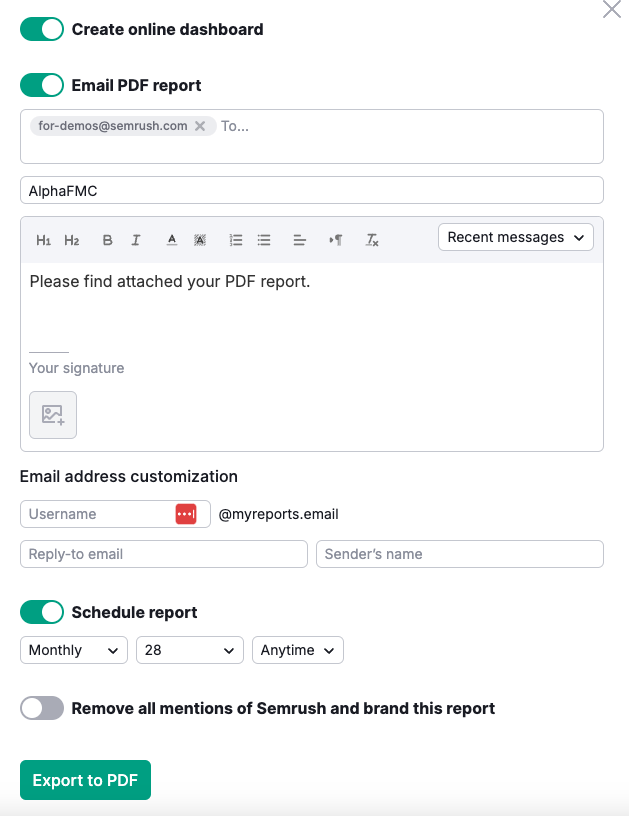Toggle bold text formatting
This screenshot has width=629, height=816.
[108, 240]
